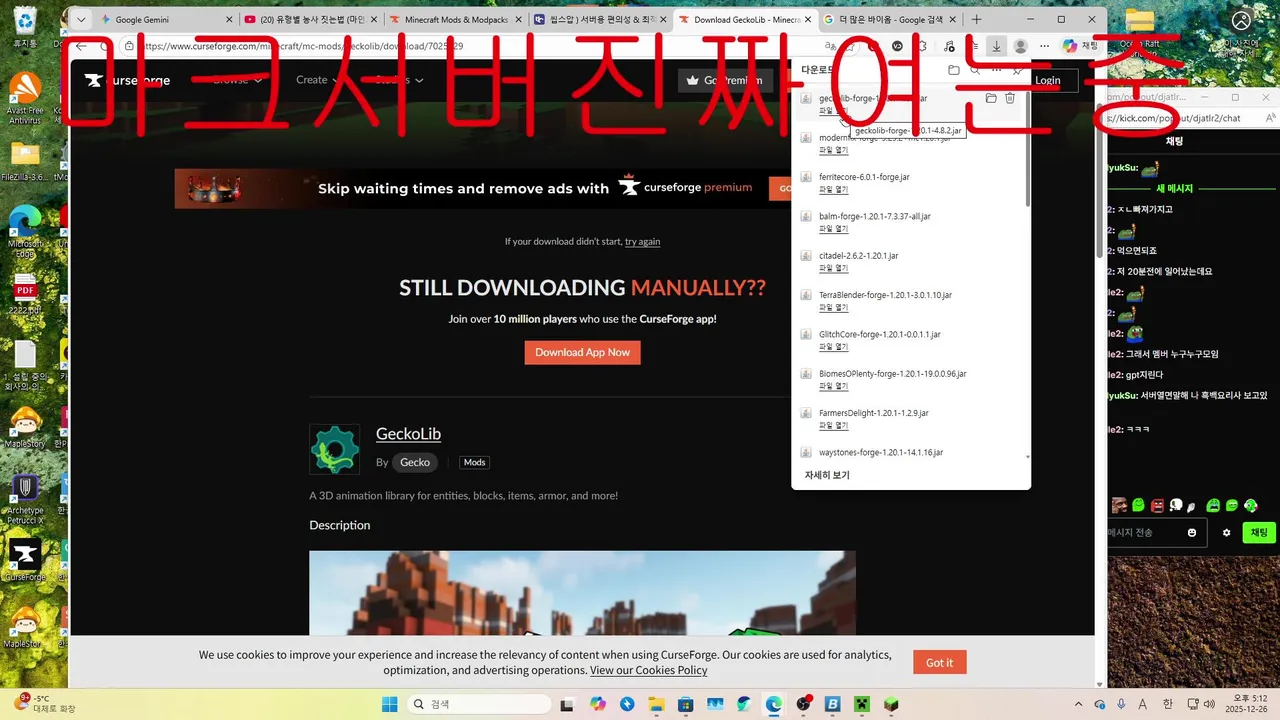This screenshot has height=720, width=1280.
Task: Open Edge extensions puzzle icon
Action: point(921,46)
